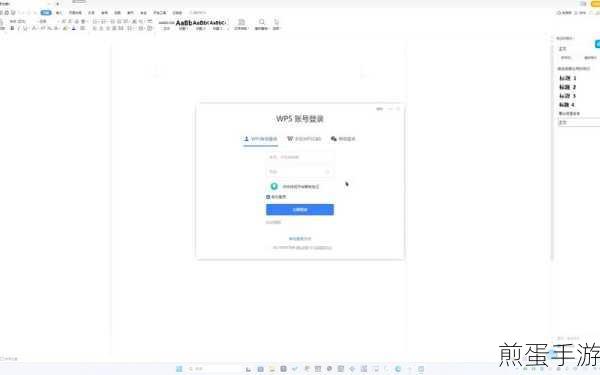The width and height of the screenshot is (600, 375).
Task: Apply 标题 1 style in styles pane
Action: (568, 78)
